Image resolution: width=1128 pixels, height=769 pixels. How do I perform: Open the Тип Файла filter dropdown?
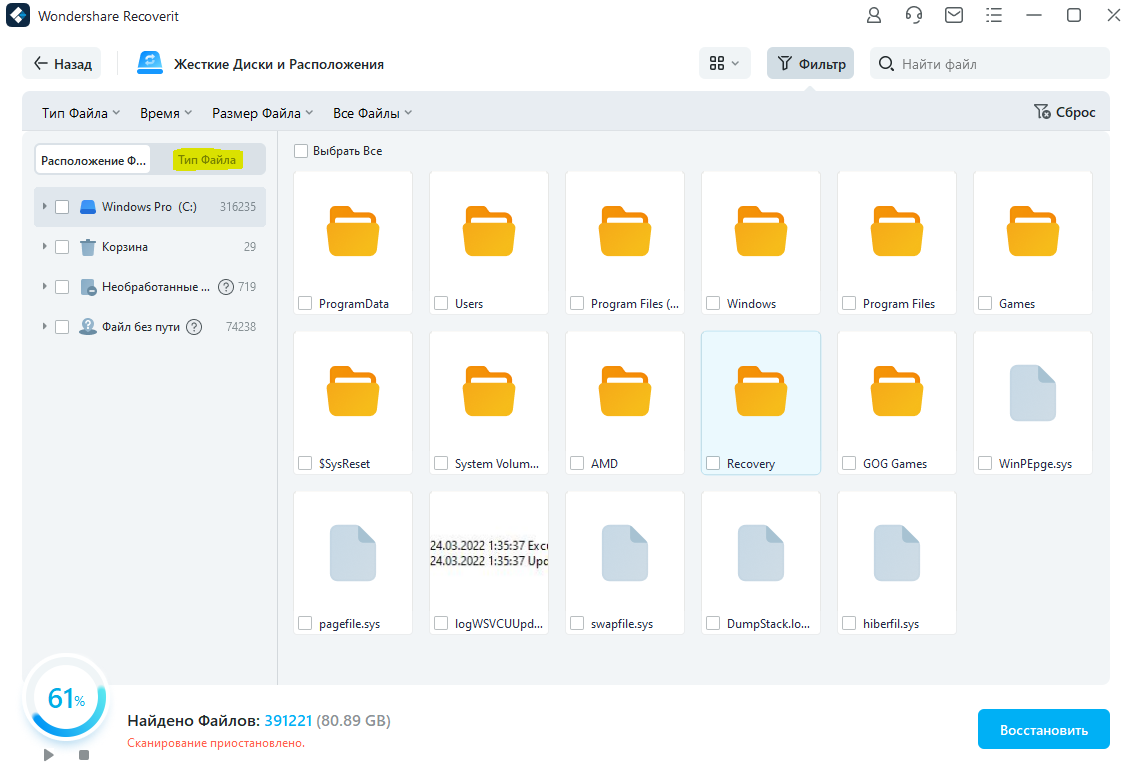(81, 113)
